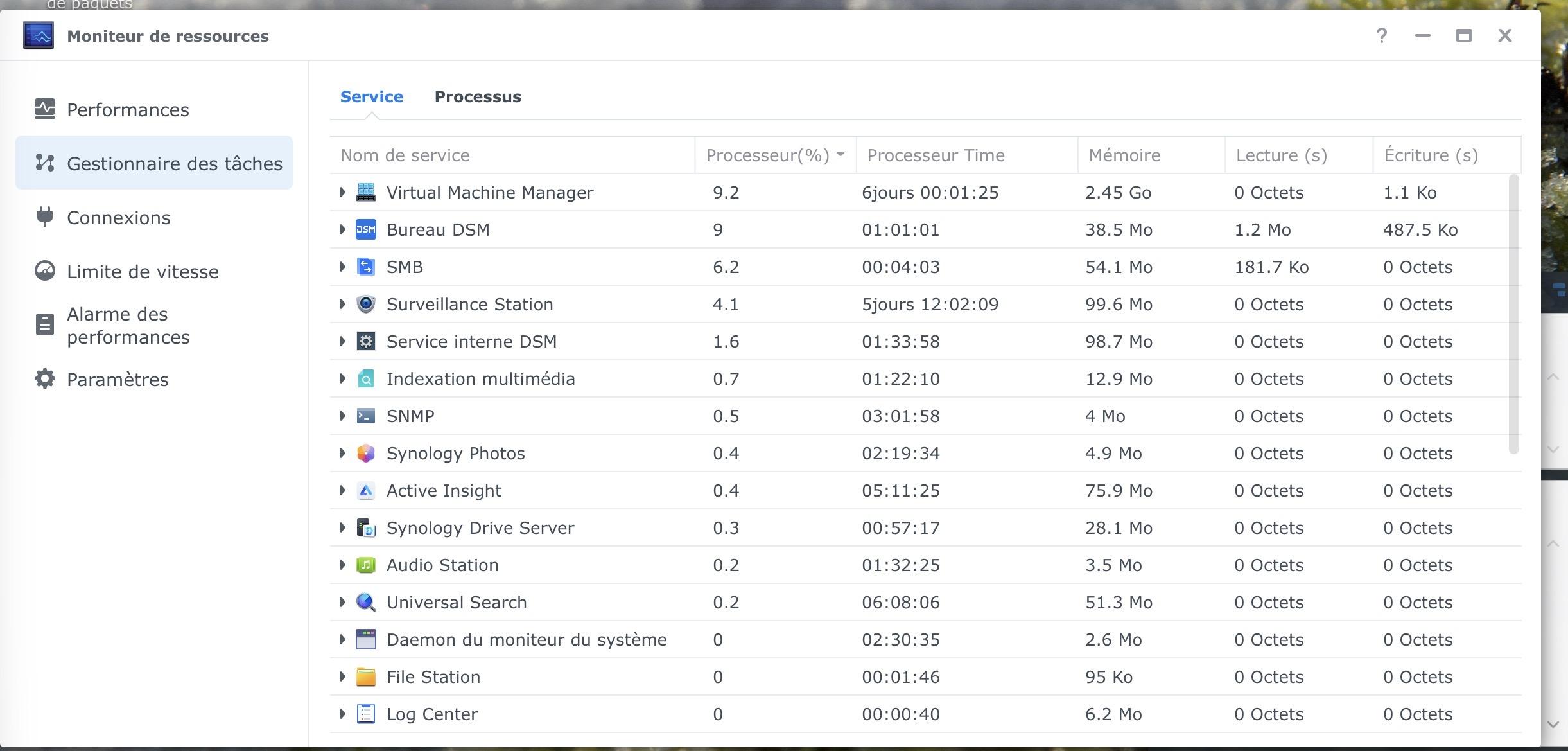This screenshot has width=1568, height=751.
Task: Switch to the Service tab
Action: tap(372, 96)
